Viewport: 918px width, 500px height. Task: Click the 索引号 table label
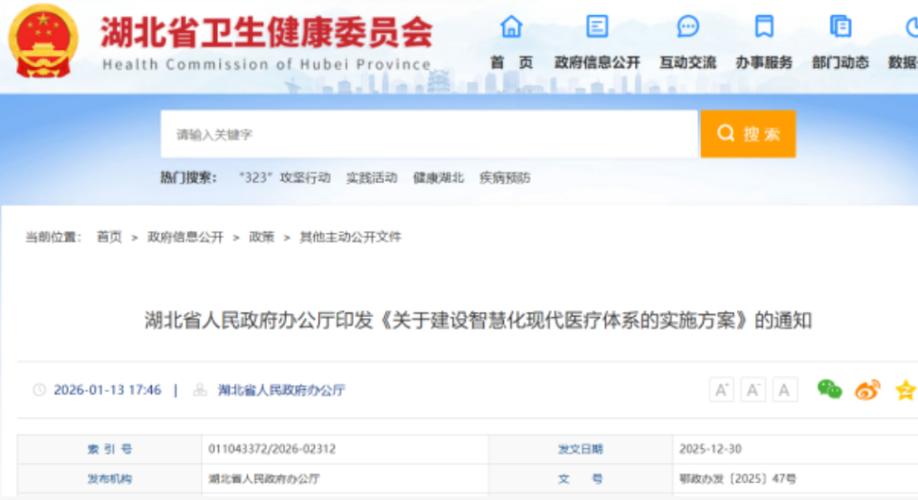click(110, 449)
